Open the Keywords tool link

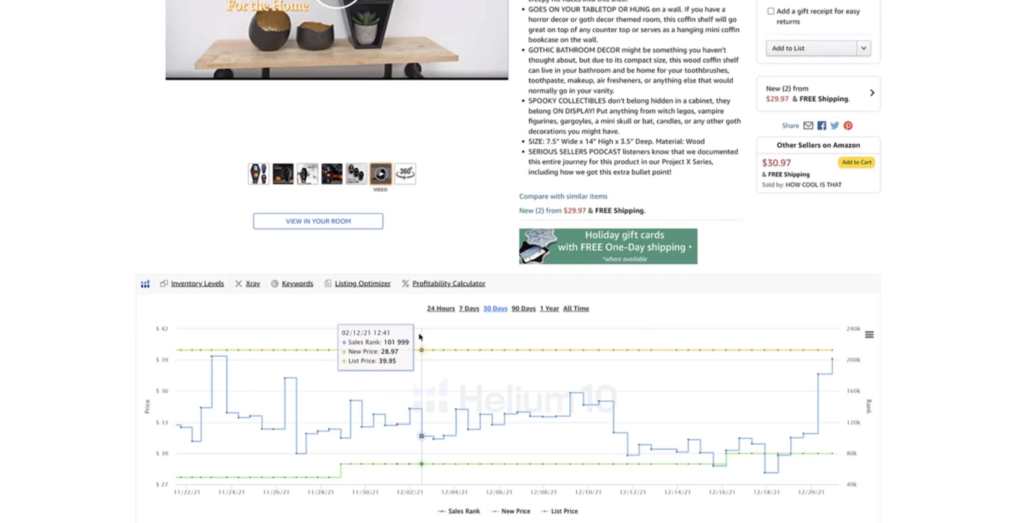point(297,283)
